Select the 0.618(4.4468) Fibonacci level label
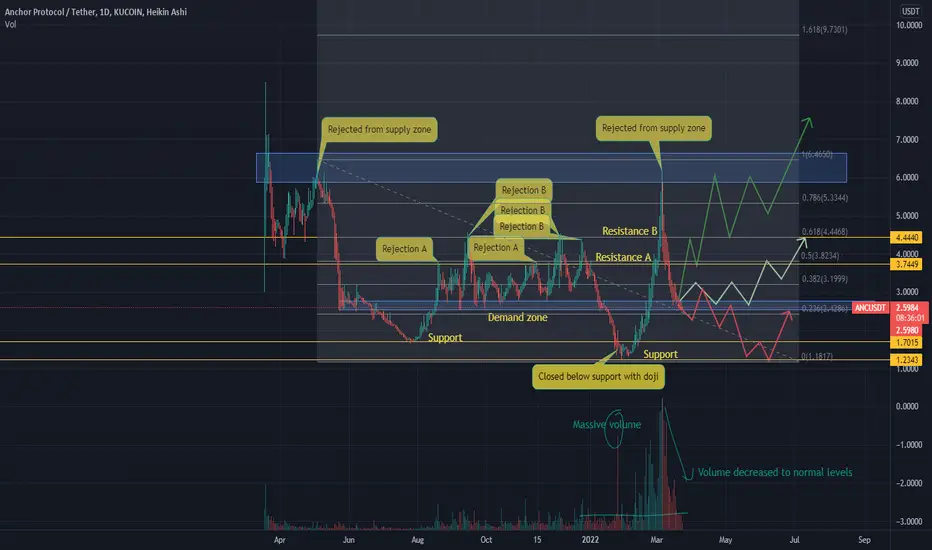The height and width of the screenshot is (550, 932). [x=824, y=232]
